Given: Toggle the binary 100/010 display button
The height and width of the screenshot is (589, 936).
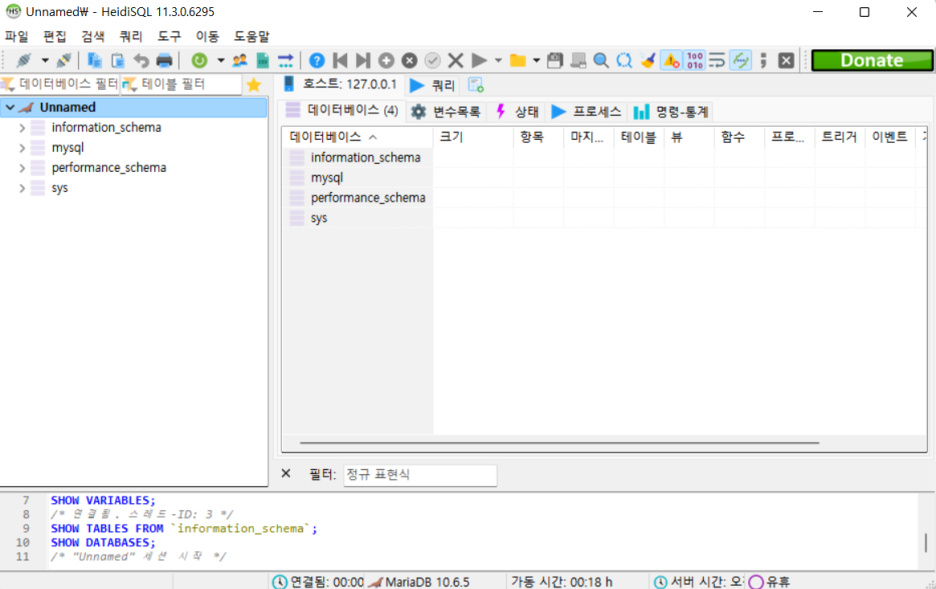Looking at the screenshot, I should pos(694,60).
